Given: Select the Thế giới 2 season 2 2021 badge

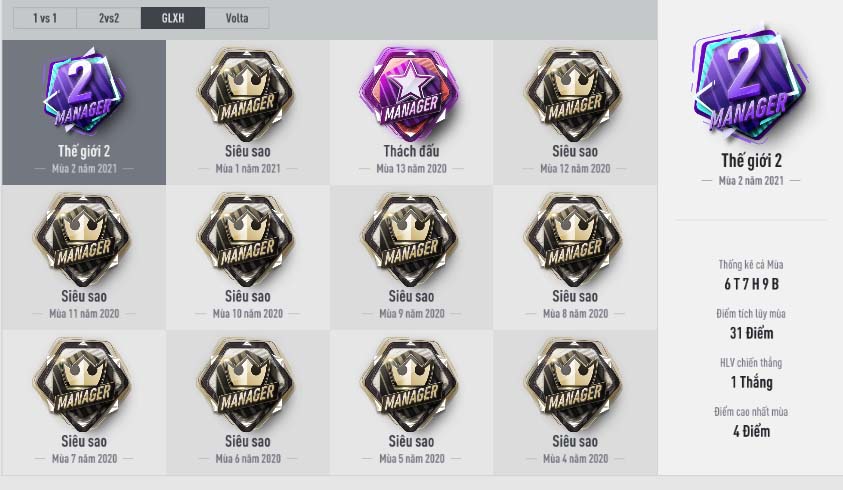Looking at the screenshot, I should coord(84,112).
